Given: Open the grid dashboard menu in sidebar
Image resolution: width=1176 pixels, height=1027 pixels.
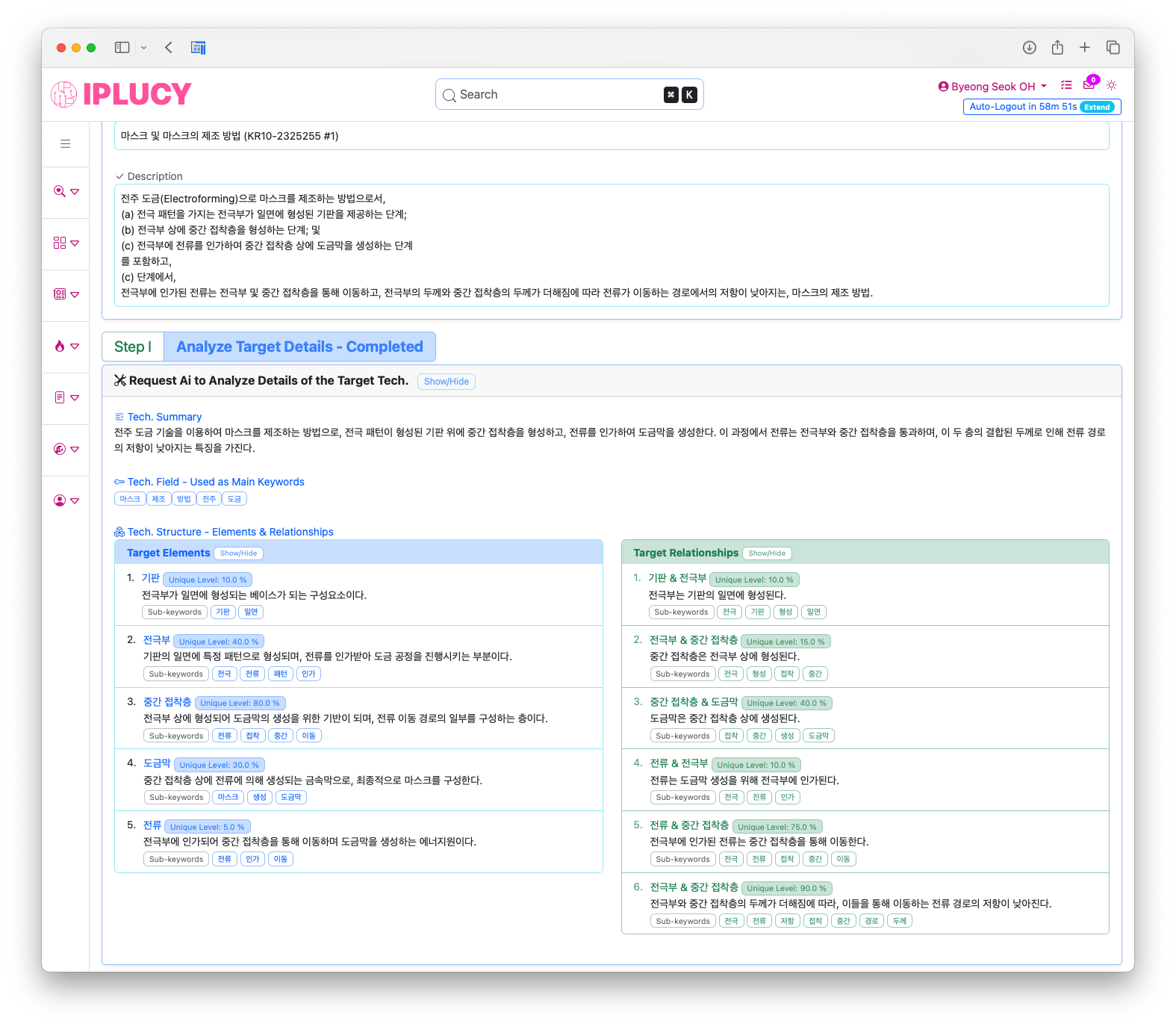Looking at the screenshot, I should [66, 243].
